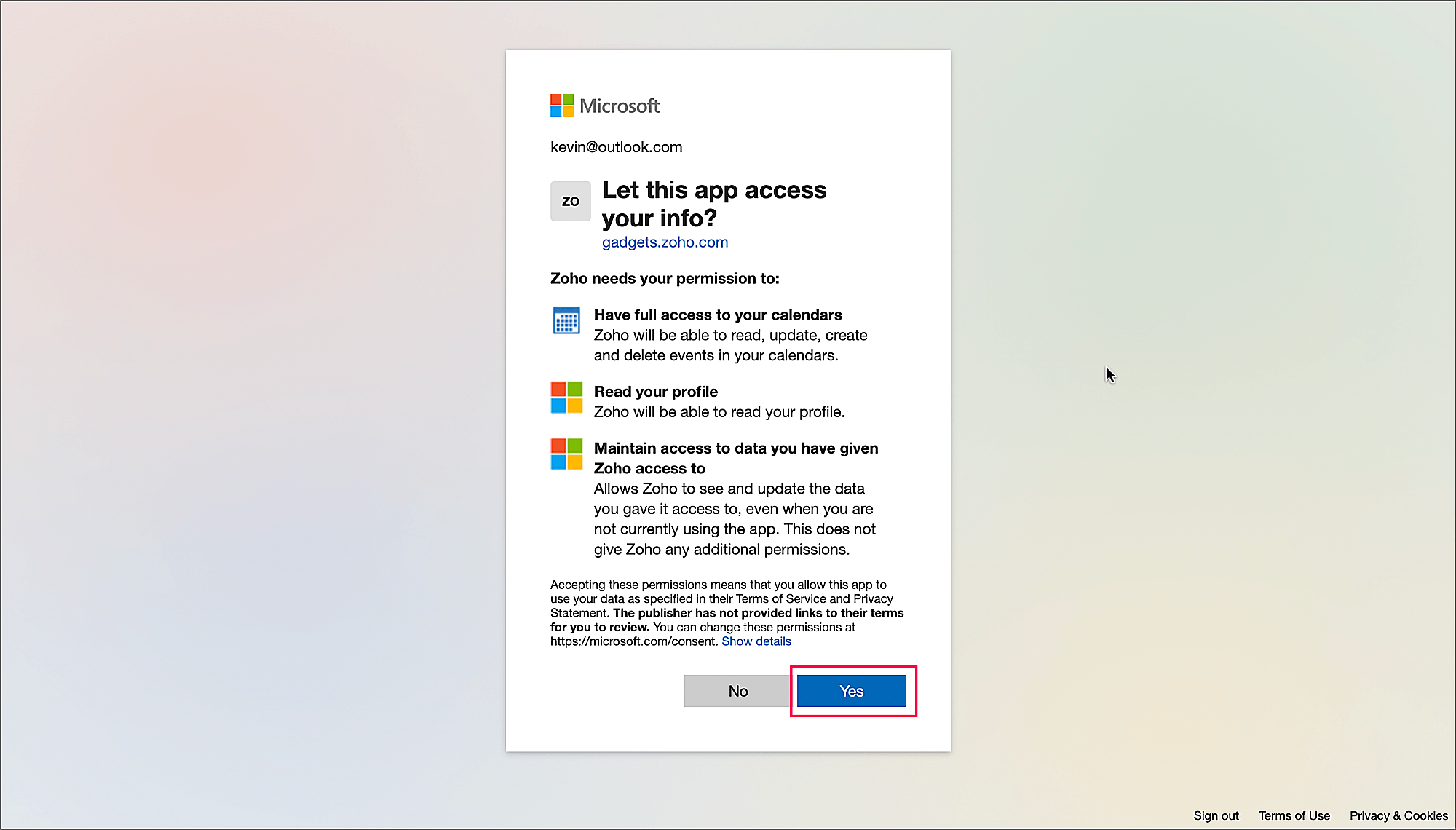Viewport: 1456px width, 830px height.
Task: Click the 'Read your profile' heading
Action: click(x=655, y=392)
